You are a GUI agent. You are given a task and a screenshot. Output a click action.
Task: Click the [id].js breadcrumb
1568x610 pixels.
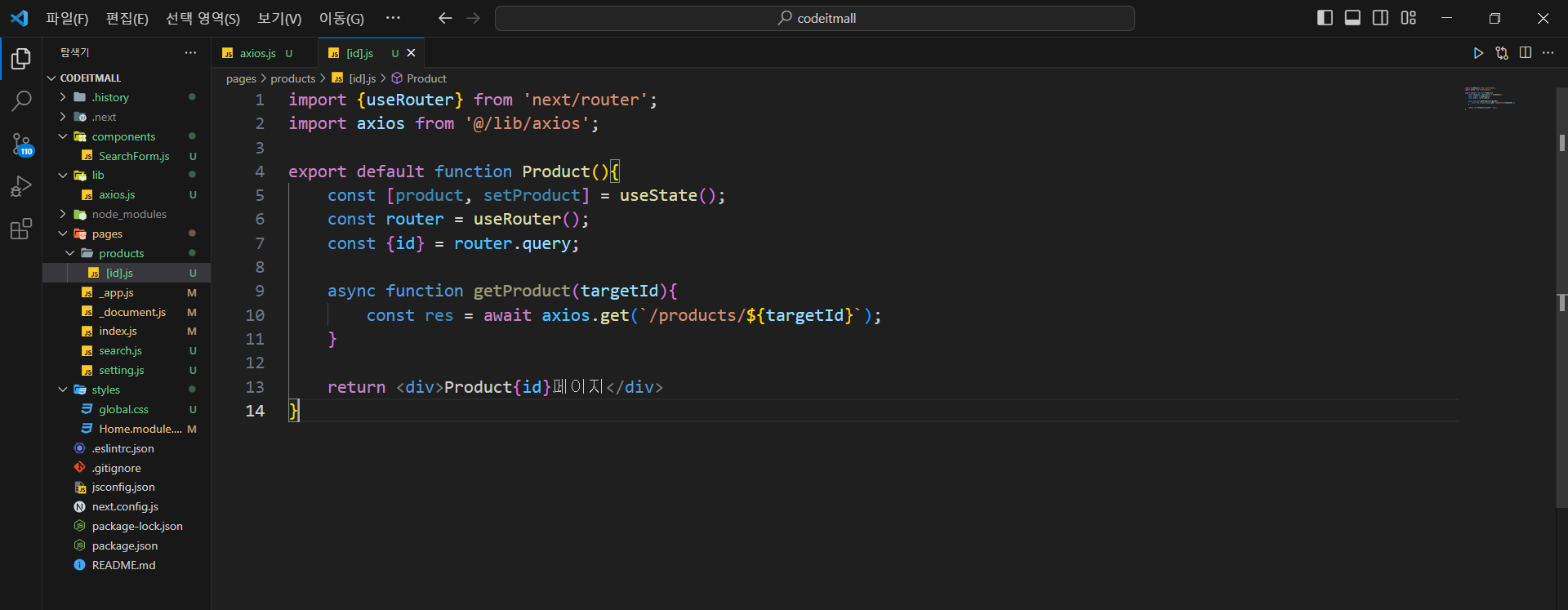354,78
